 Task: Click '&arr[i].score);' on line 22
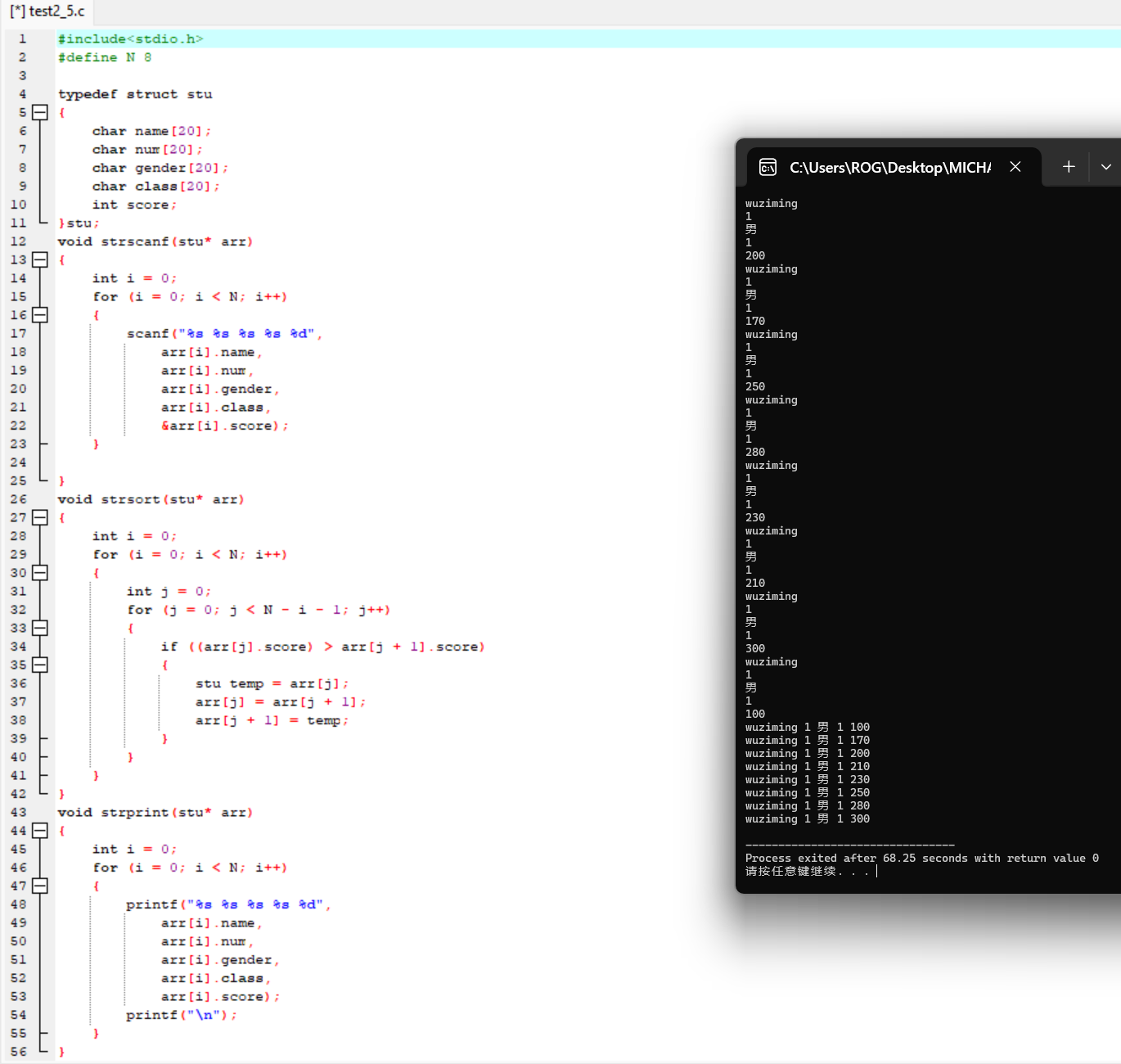[x=225, y=426]
